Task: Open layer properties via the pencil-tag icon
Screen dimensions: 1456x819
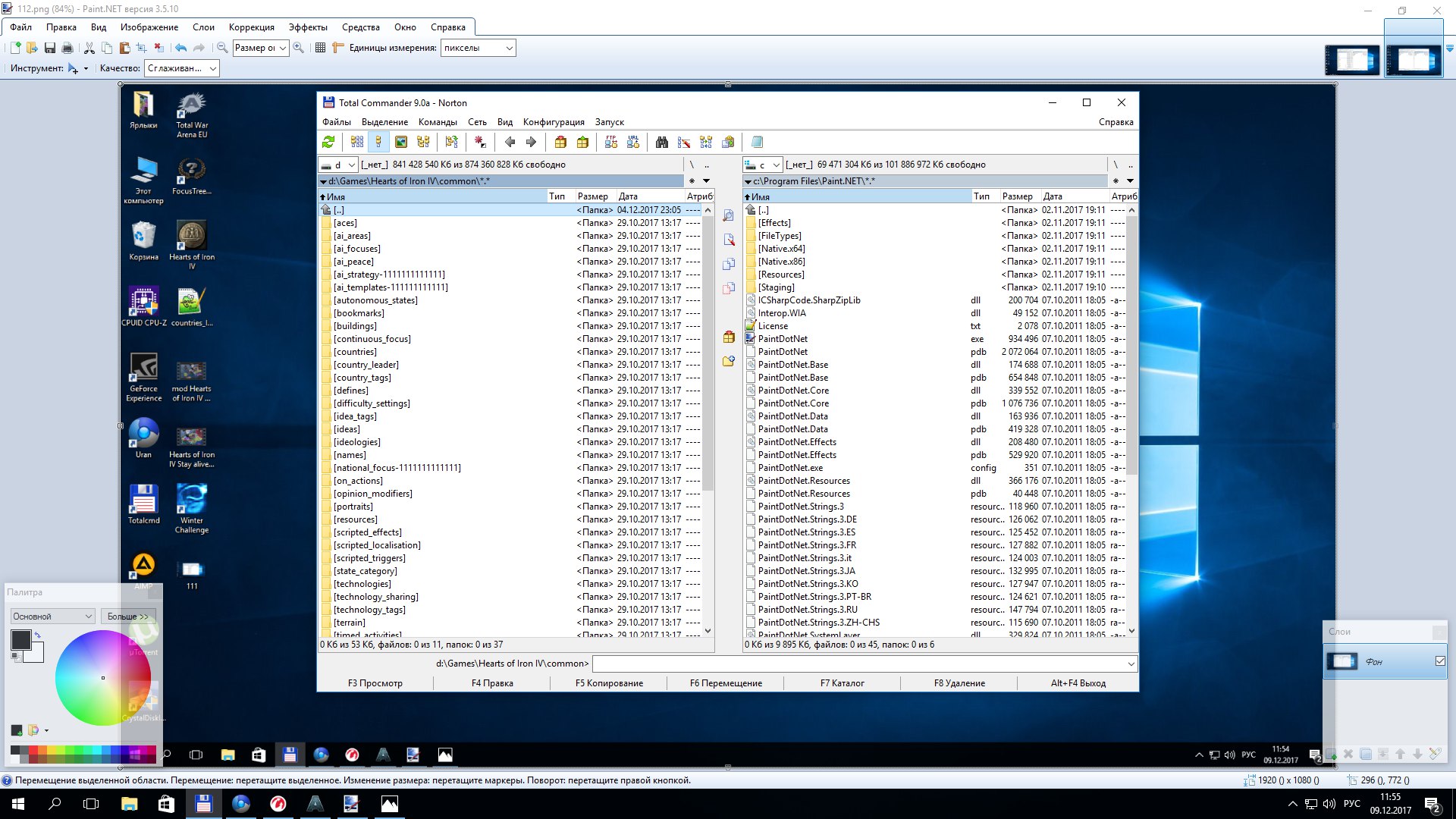Action: click(x=1435, y=754)
